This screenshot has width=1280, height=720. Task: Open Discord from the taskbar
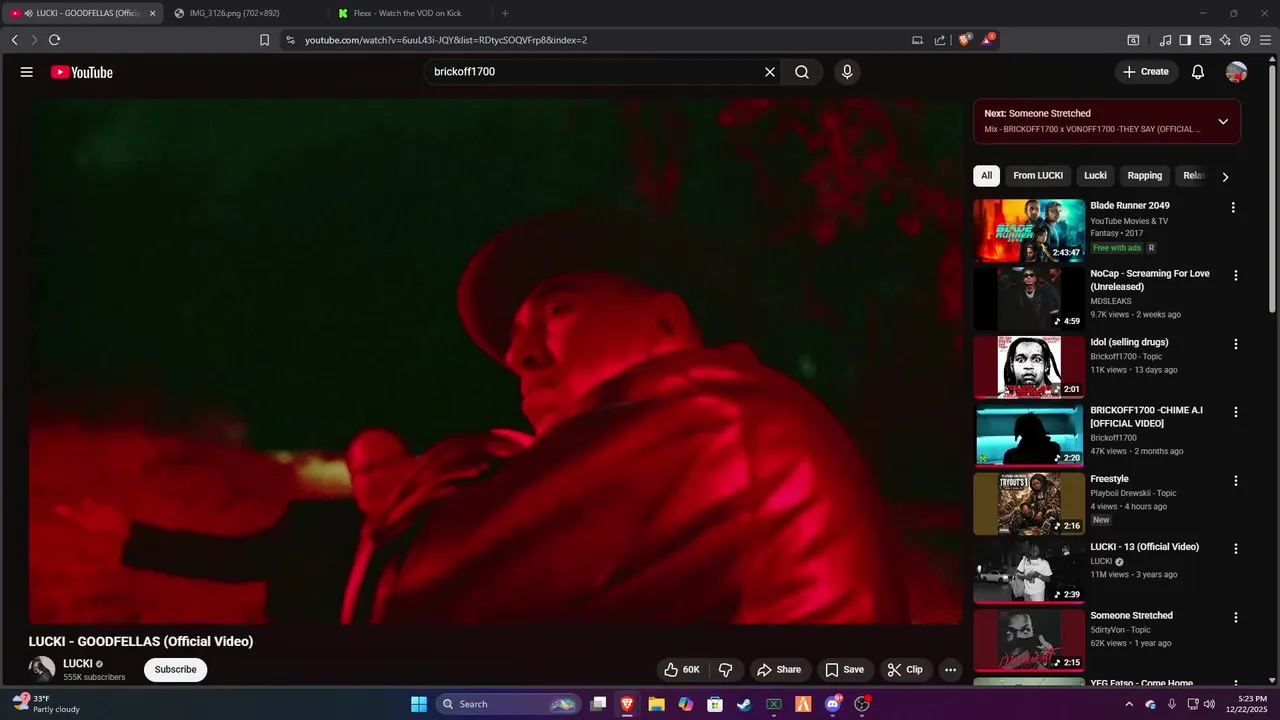coord(833,704)
